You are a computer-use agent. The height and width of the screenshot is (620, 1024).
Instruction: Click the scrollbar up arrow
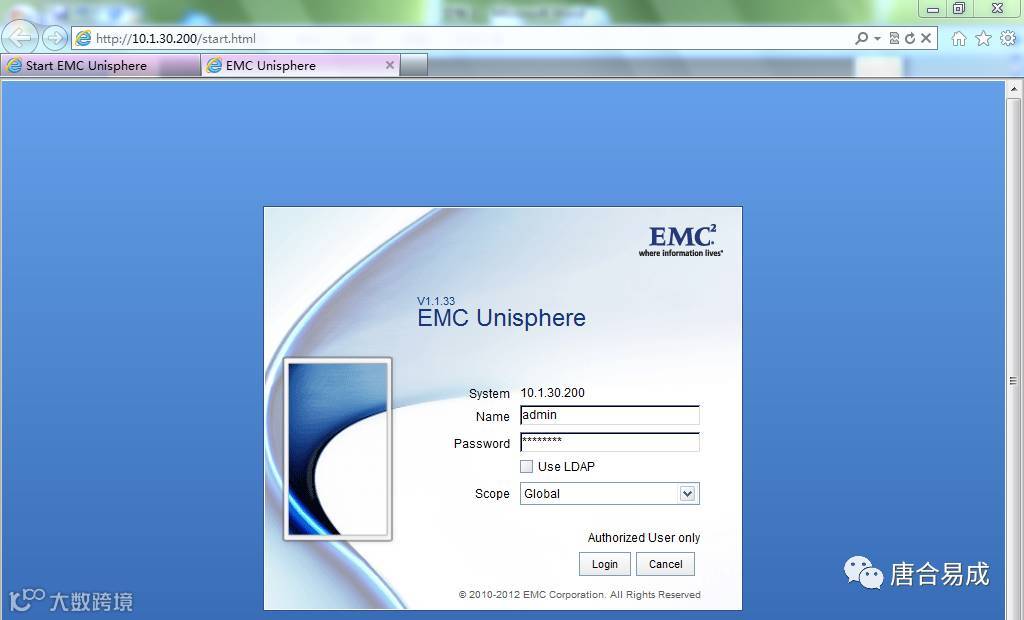1014,89
